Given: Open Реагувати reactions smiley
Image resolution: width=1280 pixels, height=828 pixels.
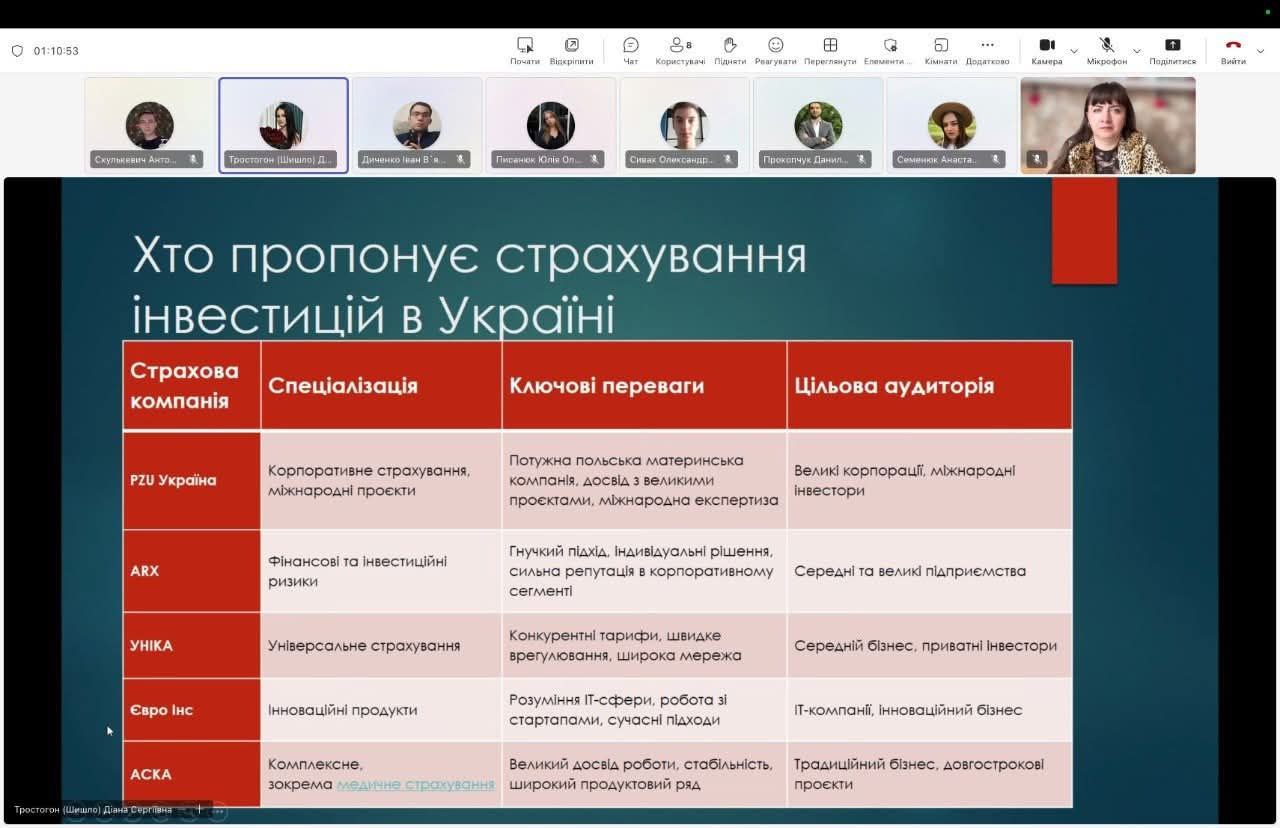Looking at the screenshot, I should point(776,50).
